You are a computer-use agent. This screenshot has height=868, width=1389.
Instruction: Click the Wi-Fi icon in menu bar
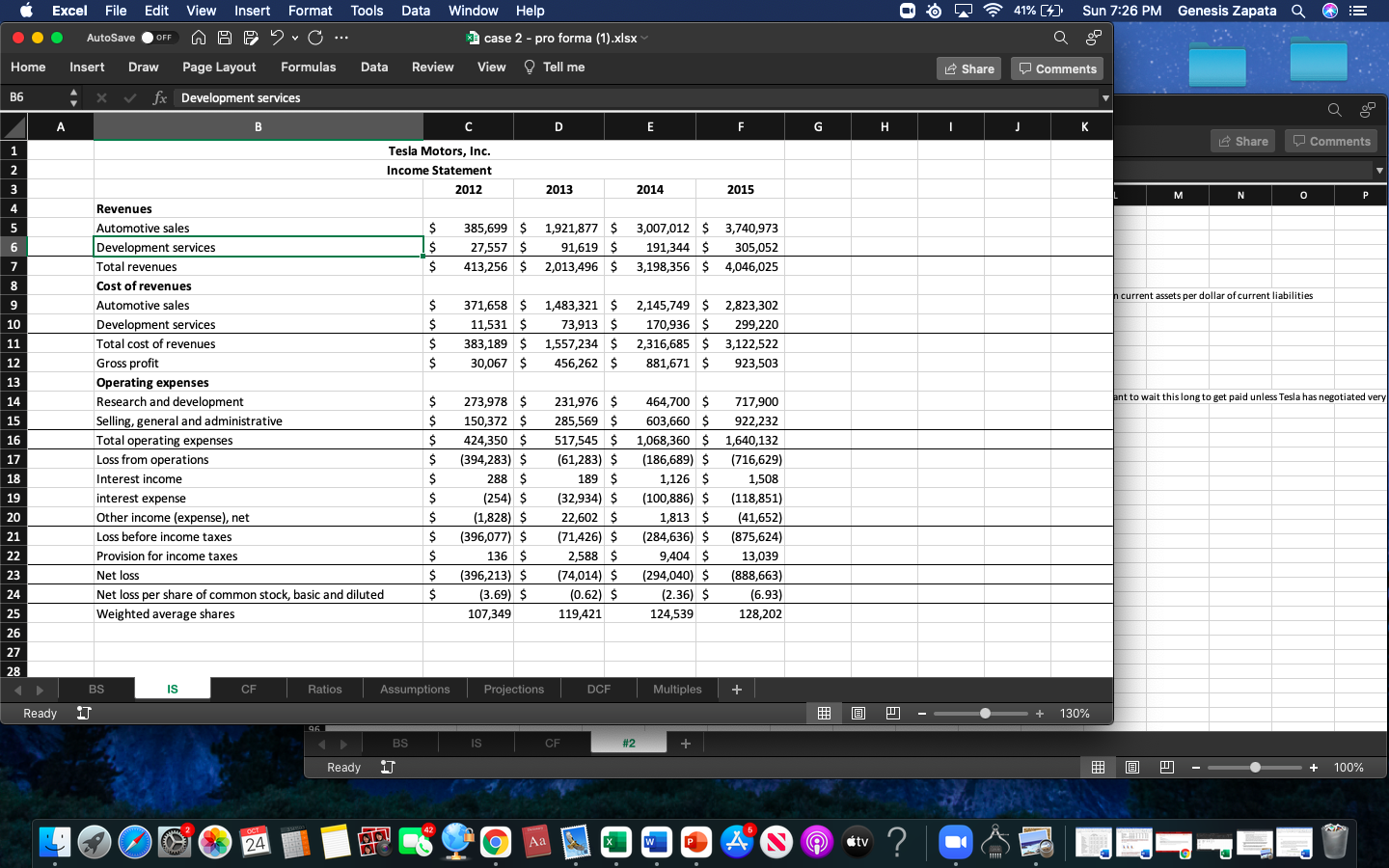[993, 11]
